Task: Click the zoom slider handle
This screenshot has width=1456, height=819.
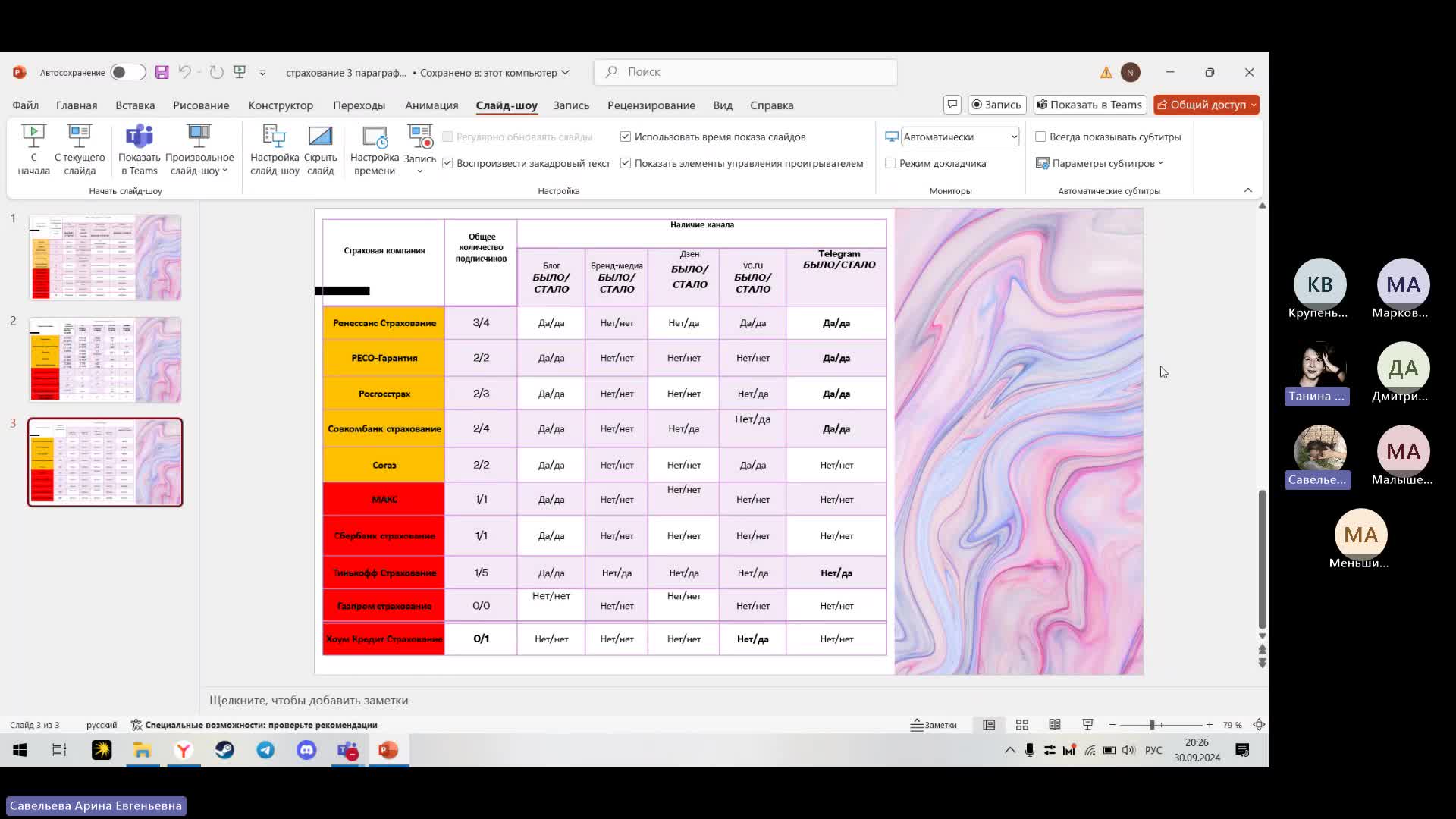Action: pos(1152,725)
